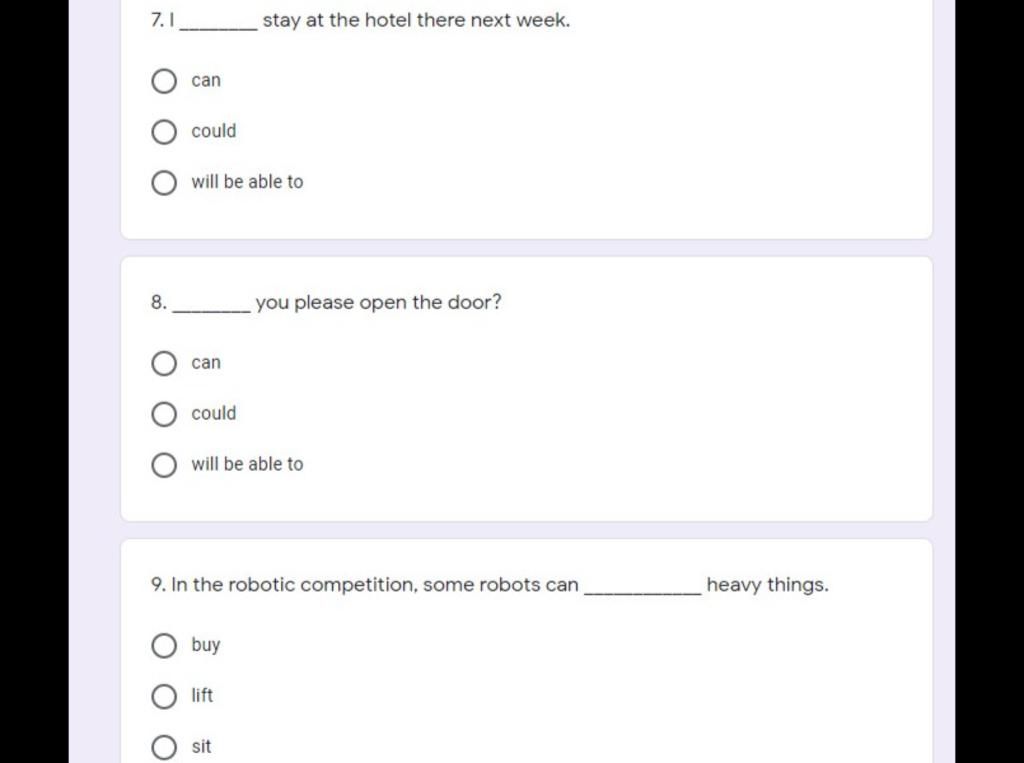
Task: Select 'could' for question 7
Action: click(x=164, y=132)
